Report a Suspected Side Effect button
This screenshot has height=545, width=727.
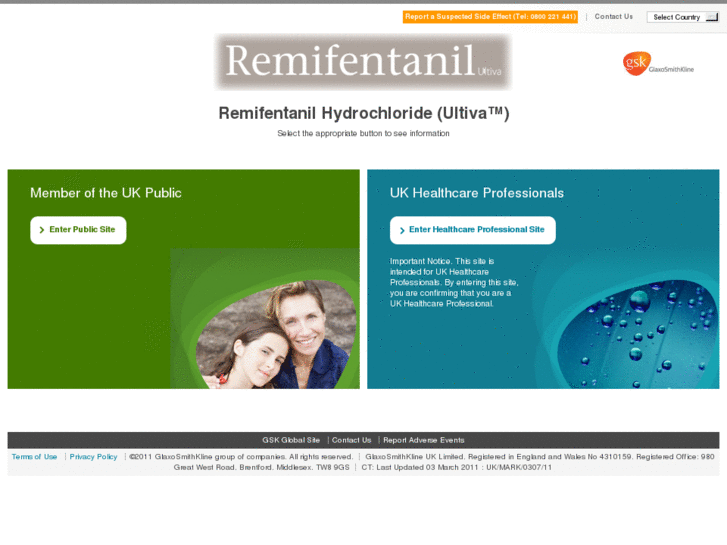pyautogui.click(x=490, y=17)
